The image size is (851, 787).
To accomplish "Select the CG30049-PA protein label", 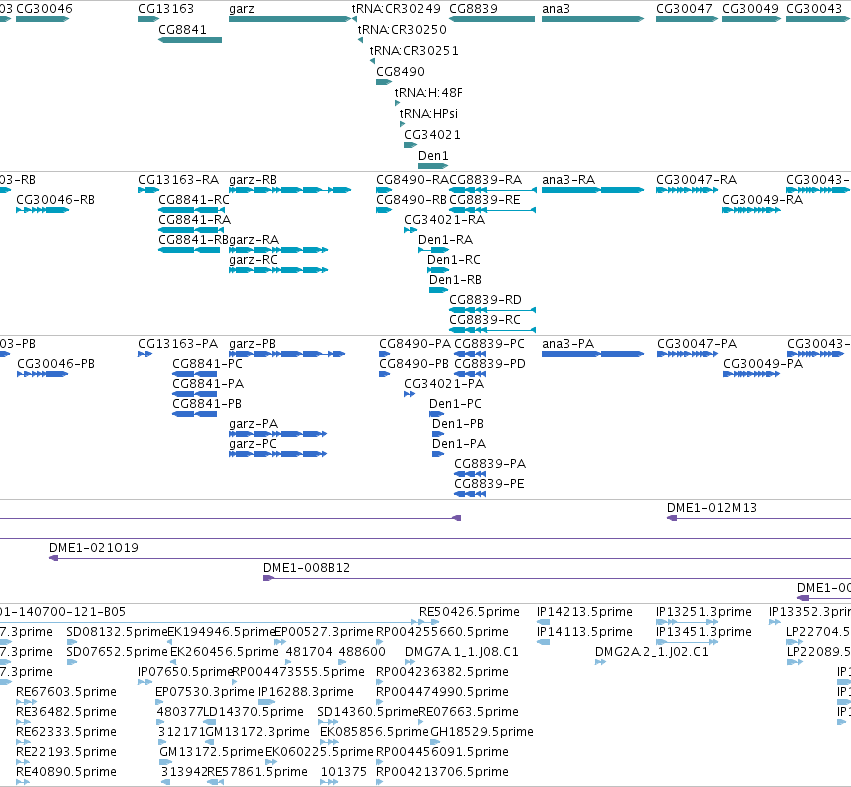I will coord(763,364).
